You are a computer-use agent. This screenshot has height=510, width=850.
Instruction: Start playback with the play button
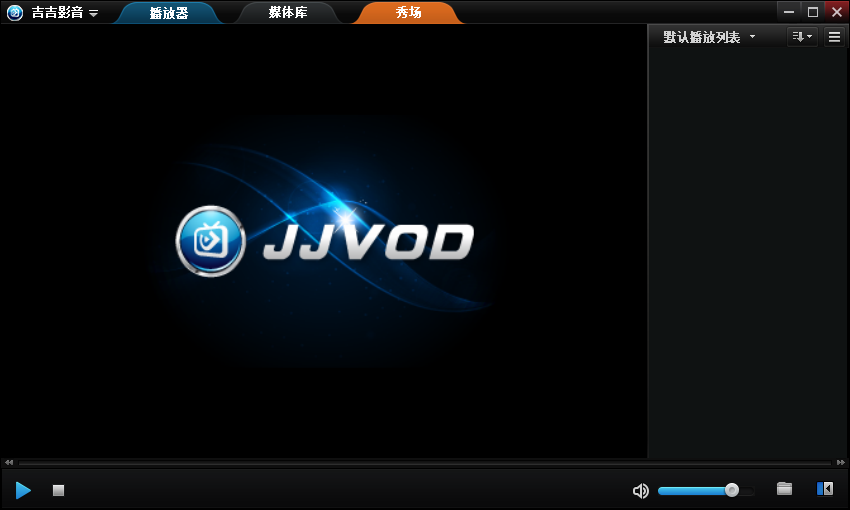pyautogui.click(x=23, y=490)
